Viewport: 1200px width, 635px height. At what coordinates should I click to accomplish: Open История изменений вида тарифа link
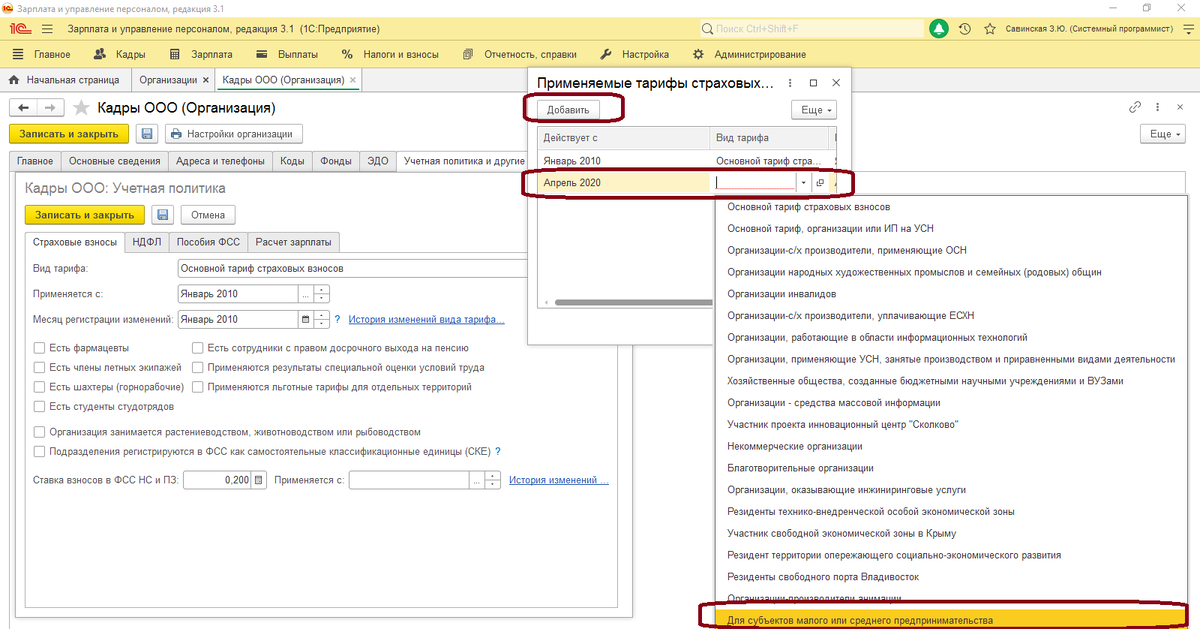[x=427, y=320]
